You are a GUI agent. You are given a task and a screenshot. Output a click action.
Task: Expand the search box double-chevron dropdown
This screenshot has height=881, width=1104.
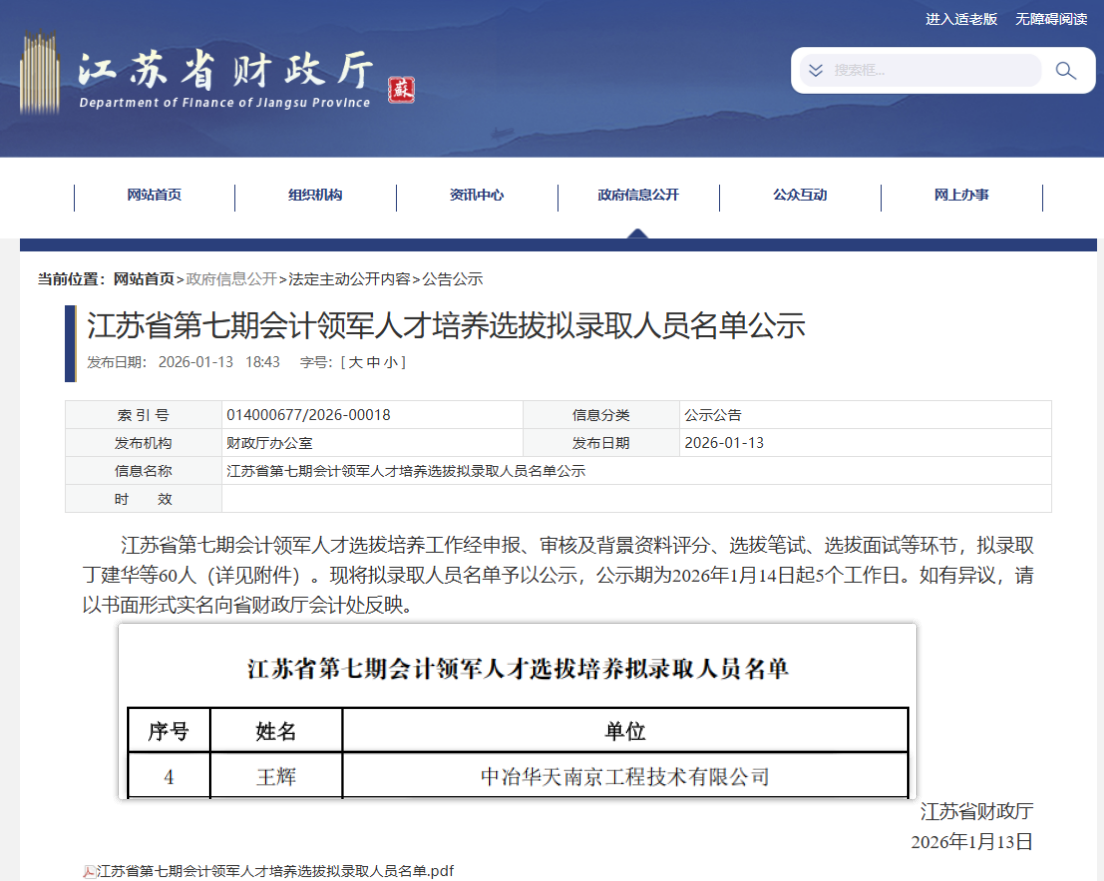click(x=816, y=71)
